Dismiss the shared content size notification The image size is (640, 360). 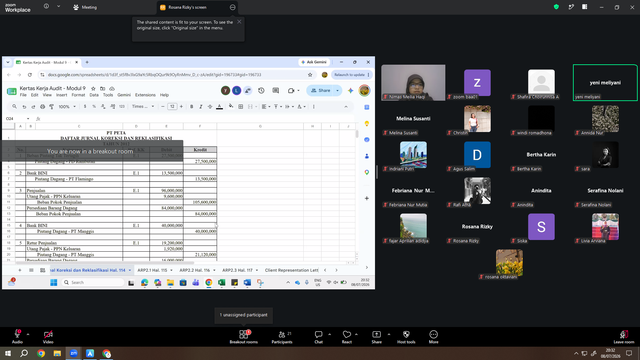point(239,22)
